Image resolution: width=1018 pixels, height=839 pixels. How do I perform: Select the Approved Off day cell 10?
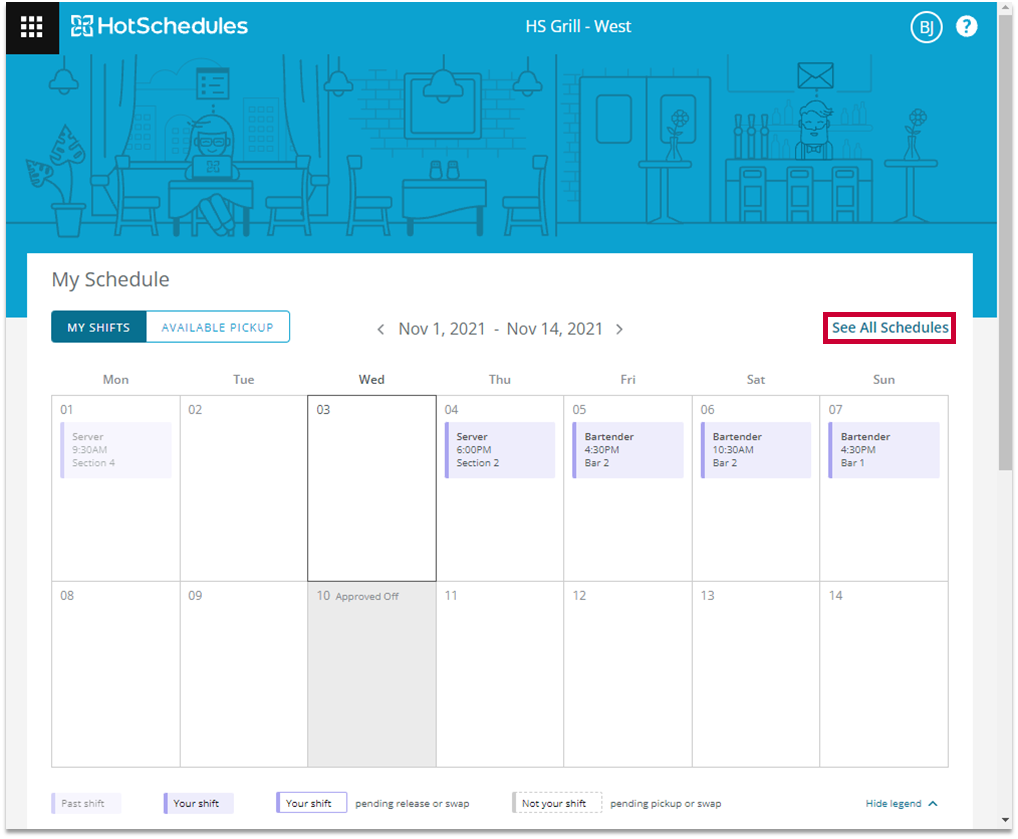click(x=372, y=674)
